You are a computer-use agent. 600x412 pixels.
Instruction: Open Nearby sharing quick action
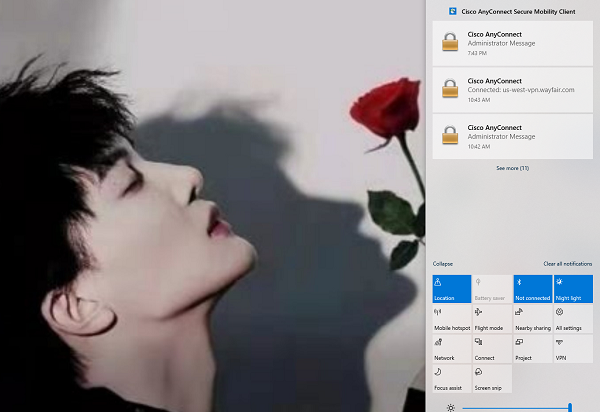[533, 319]
